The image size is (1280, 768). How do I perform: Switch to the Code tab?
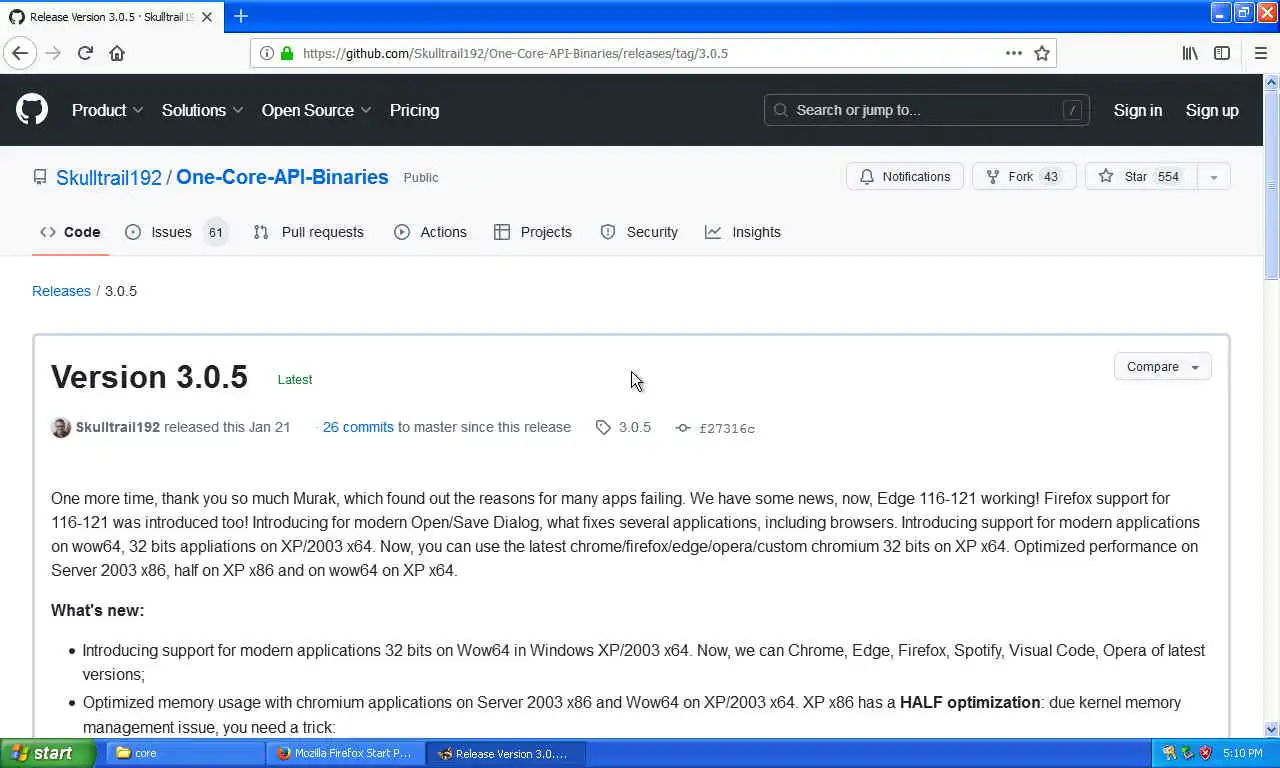pos(70,232)
